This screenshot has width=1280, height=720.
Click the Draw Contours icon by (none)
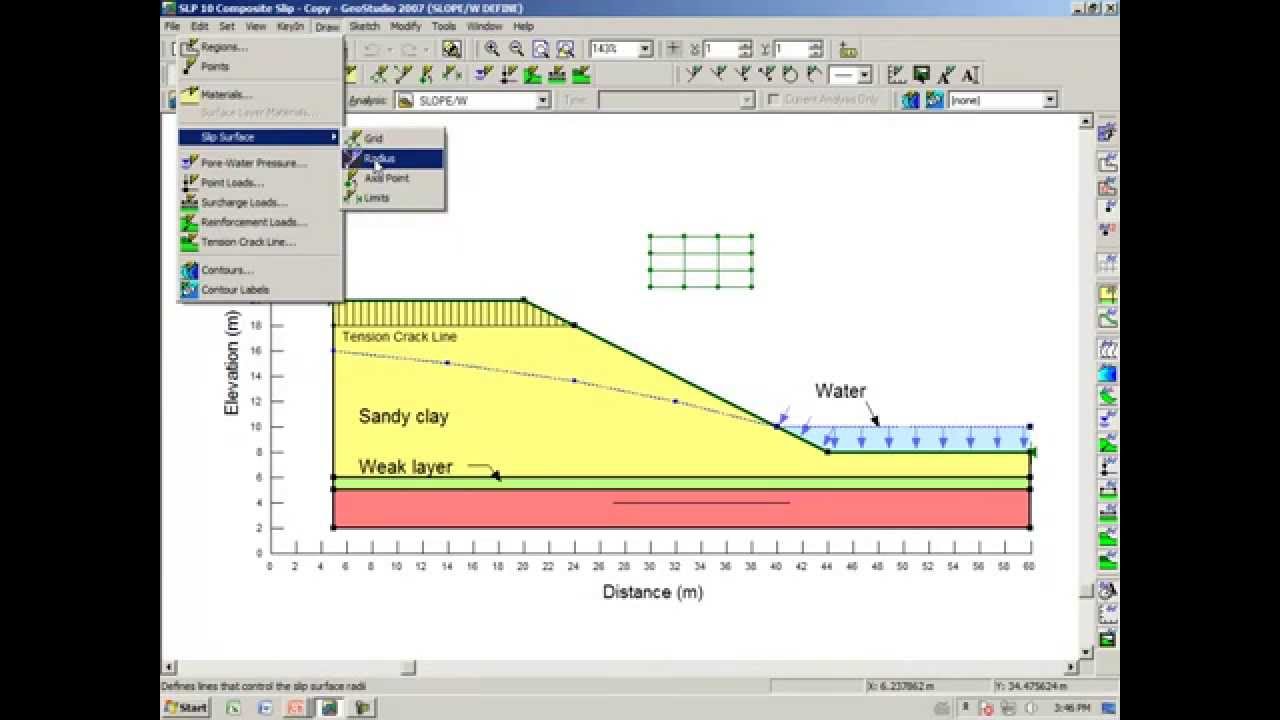pos(910,100)
